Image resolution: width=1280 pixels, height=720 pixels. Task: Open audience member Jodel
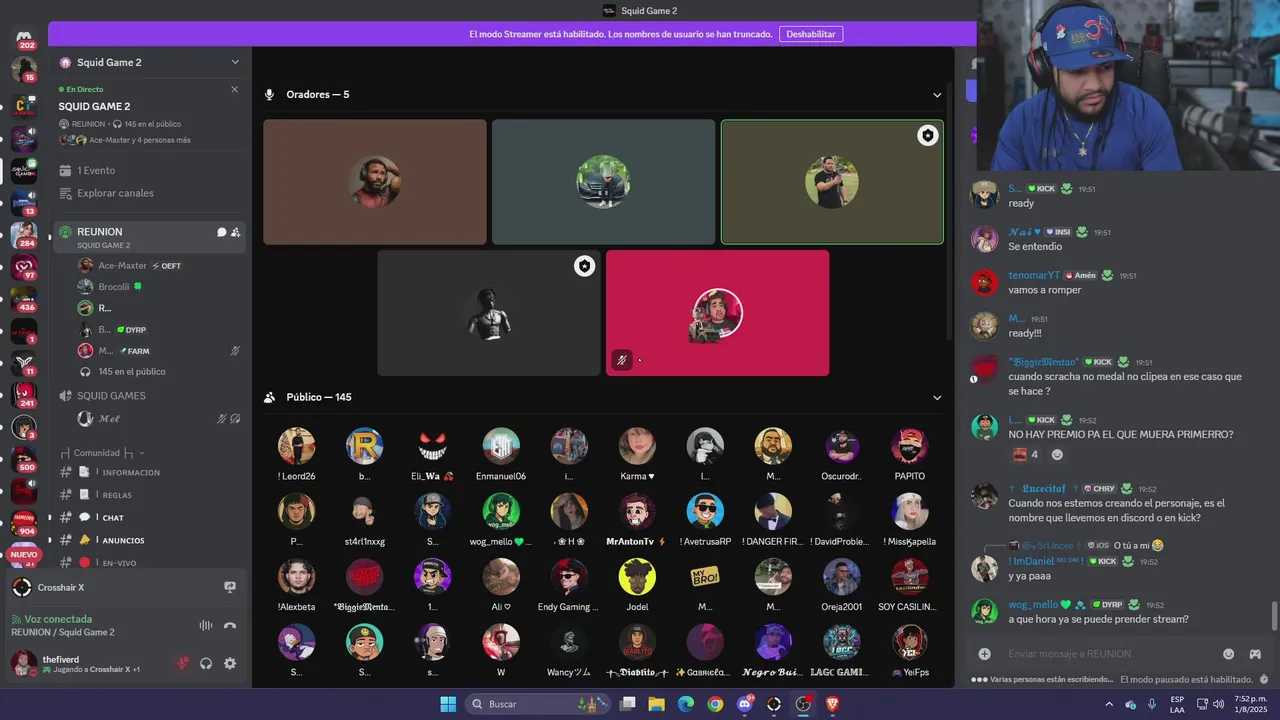(637, 585)
